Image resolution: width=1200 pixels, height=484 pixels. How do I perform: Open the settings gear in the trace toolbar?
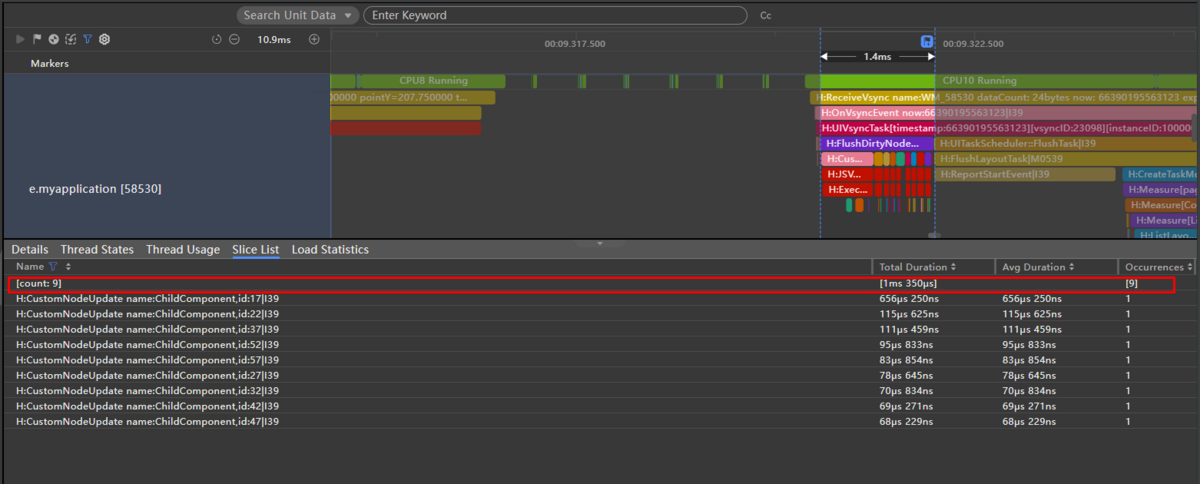(x=104, y=39)
